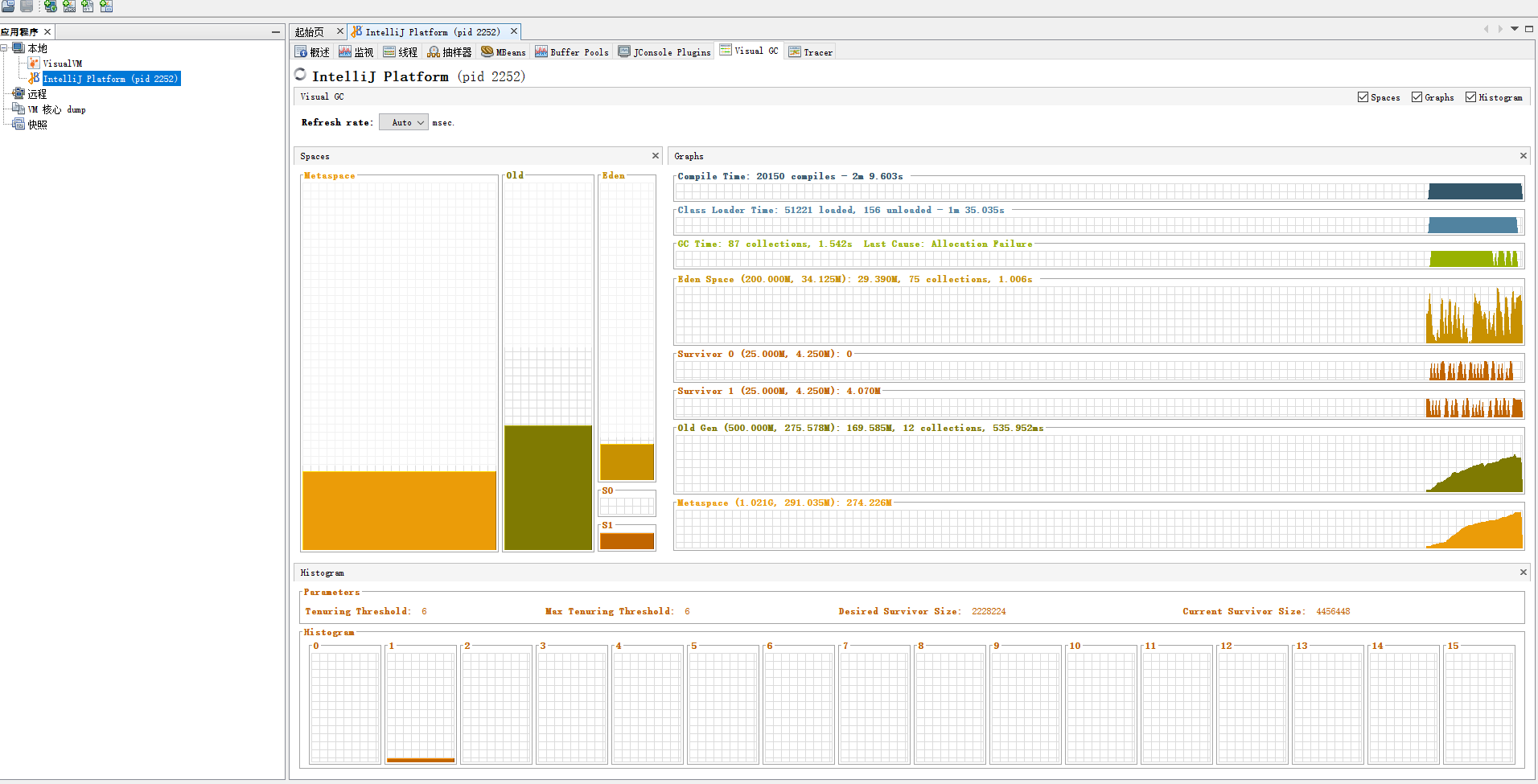The height and width of the screenshot is (784, 1538).
Task: Close the IntelliJ Platform (pid 2252) document tab
Action: (x=514, y=31)
